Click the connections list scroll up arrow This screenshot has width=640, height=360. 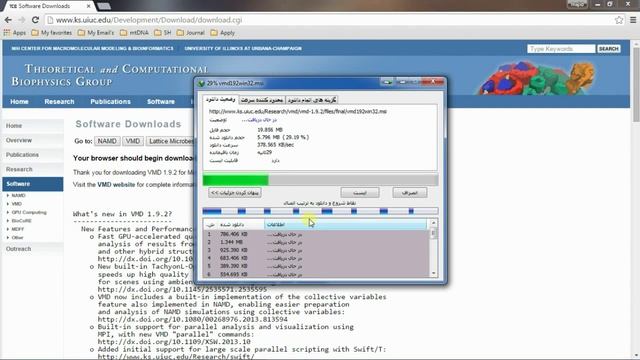point(433,223)
